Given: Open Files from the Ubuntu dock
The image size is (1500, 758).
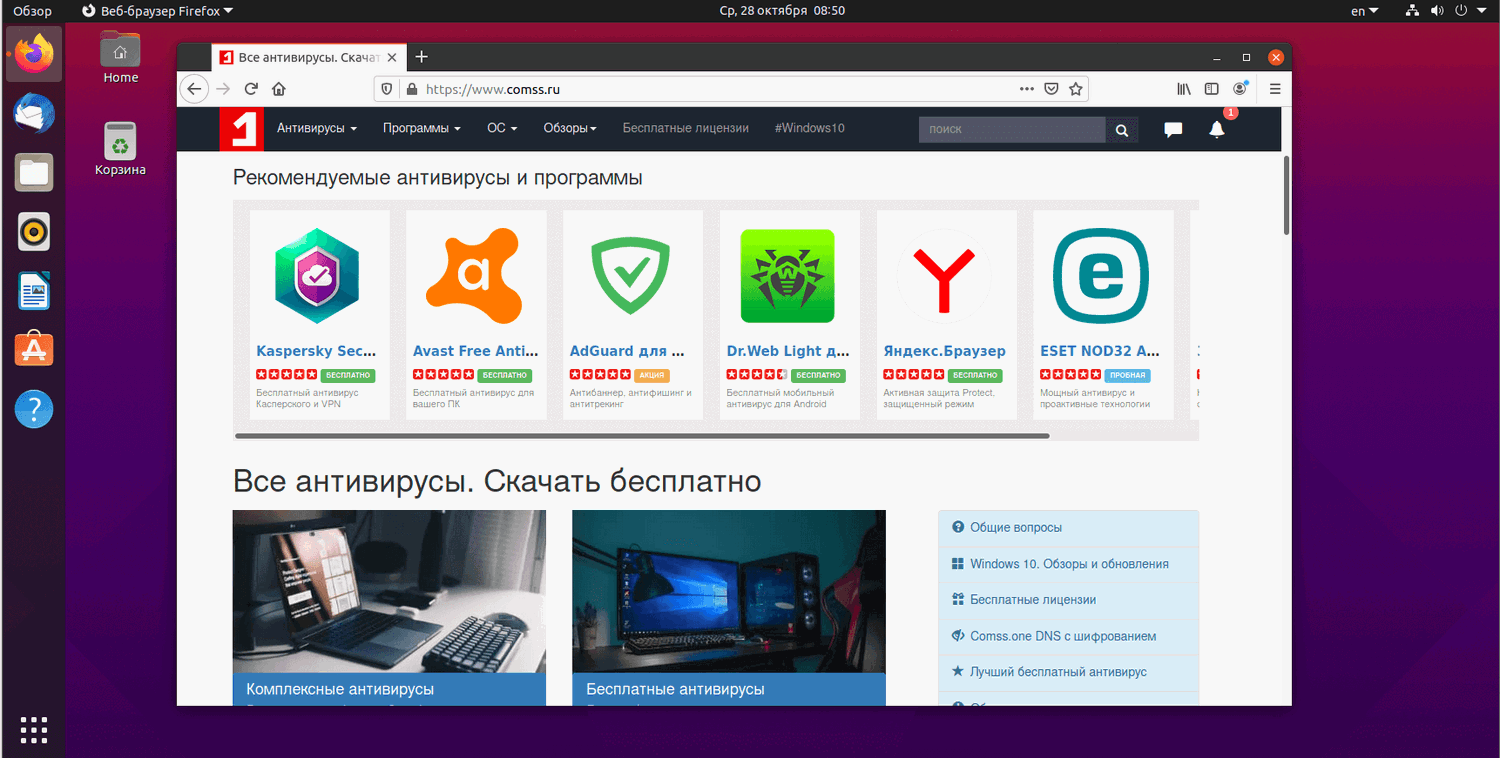Looking at the screenshot, I should pyautogui.click(x=34, y=173).
